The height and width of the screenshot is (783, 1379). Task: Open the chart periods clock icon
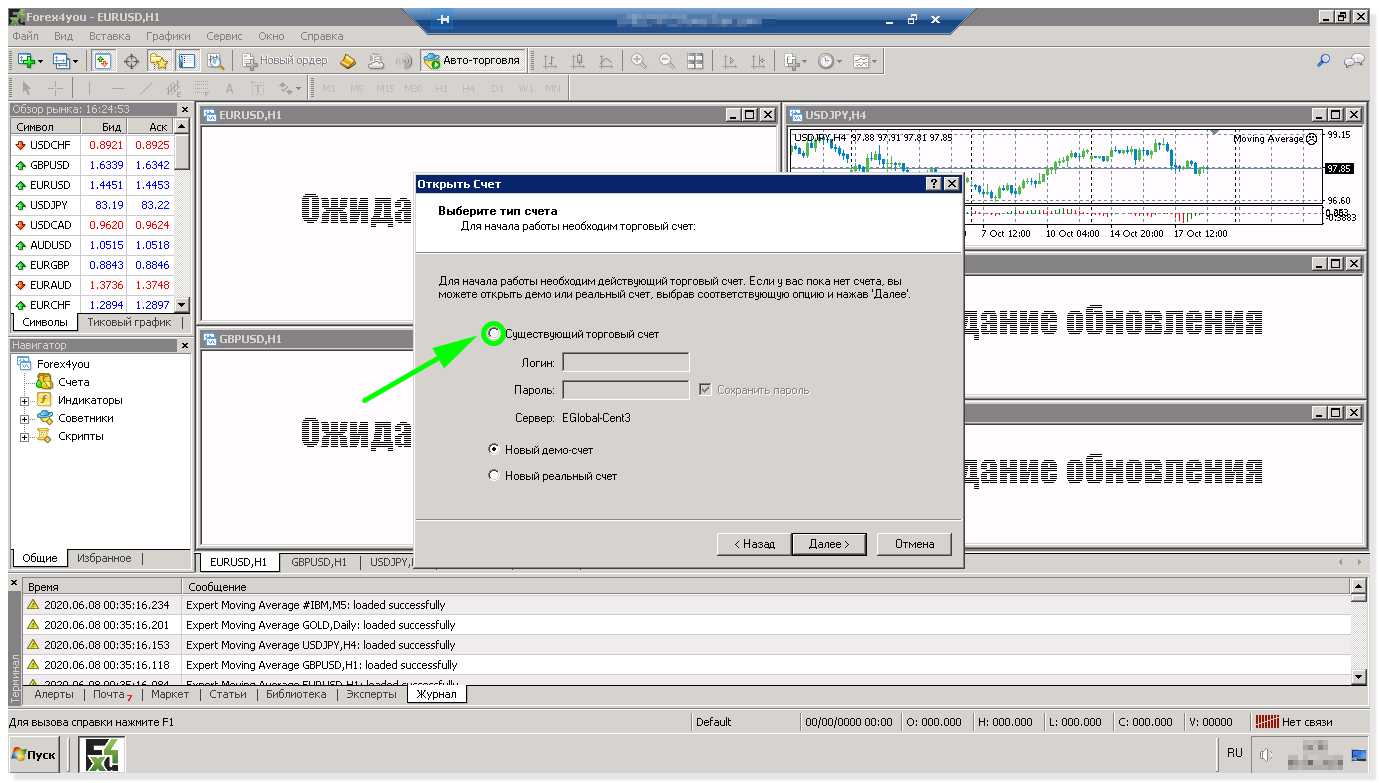tap(826, 61)
